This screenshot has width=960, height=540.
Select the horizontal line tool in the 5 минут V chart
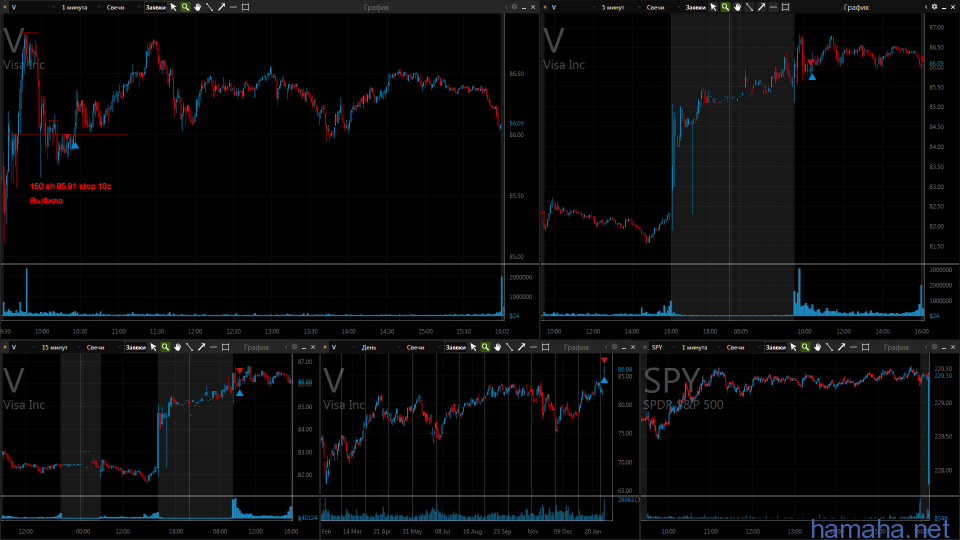(773, 7)
